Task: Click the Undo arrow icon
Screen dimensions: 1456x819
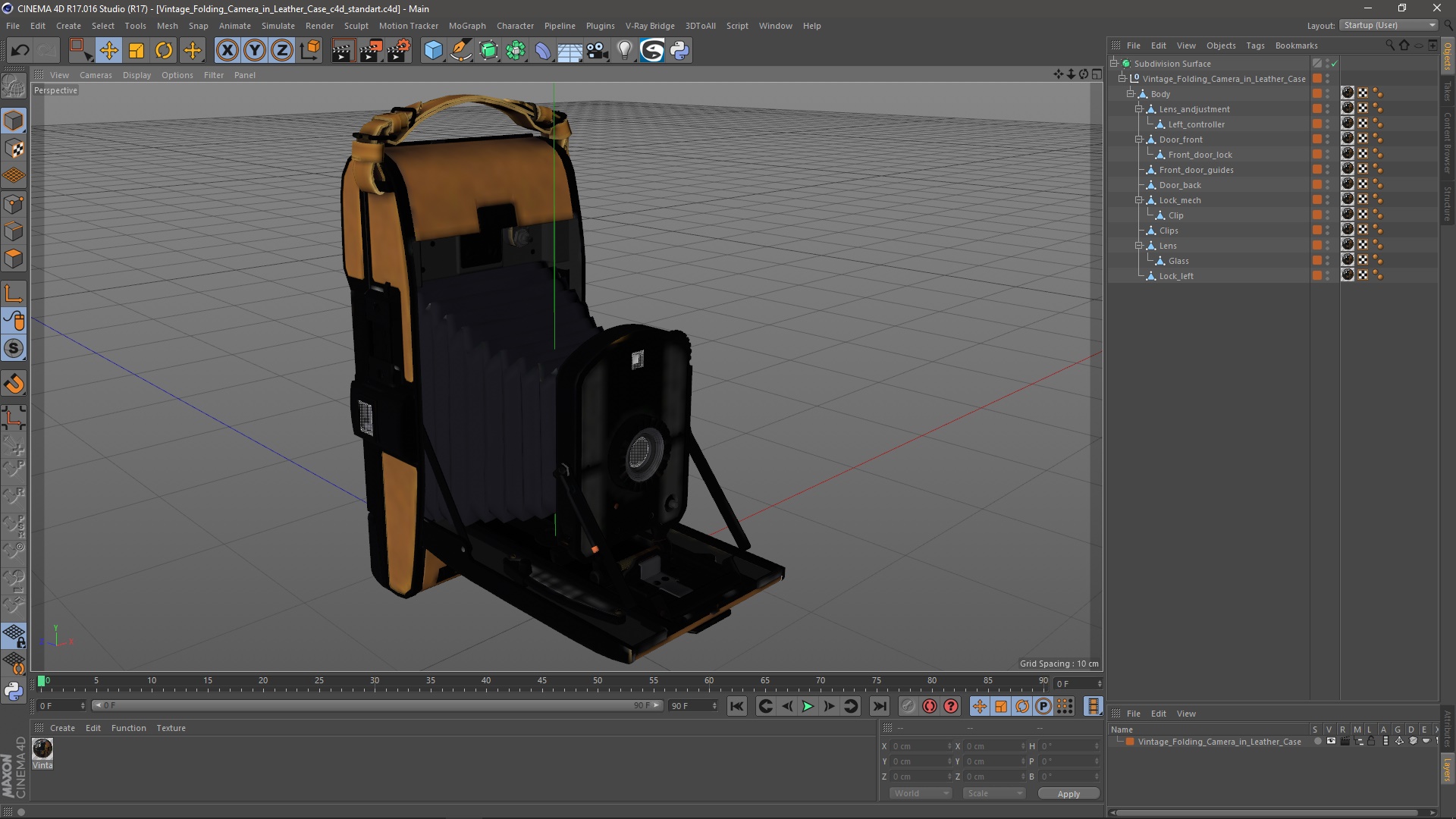Action: coord(20,51)
